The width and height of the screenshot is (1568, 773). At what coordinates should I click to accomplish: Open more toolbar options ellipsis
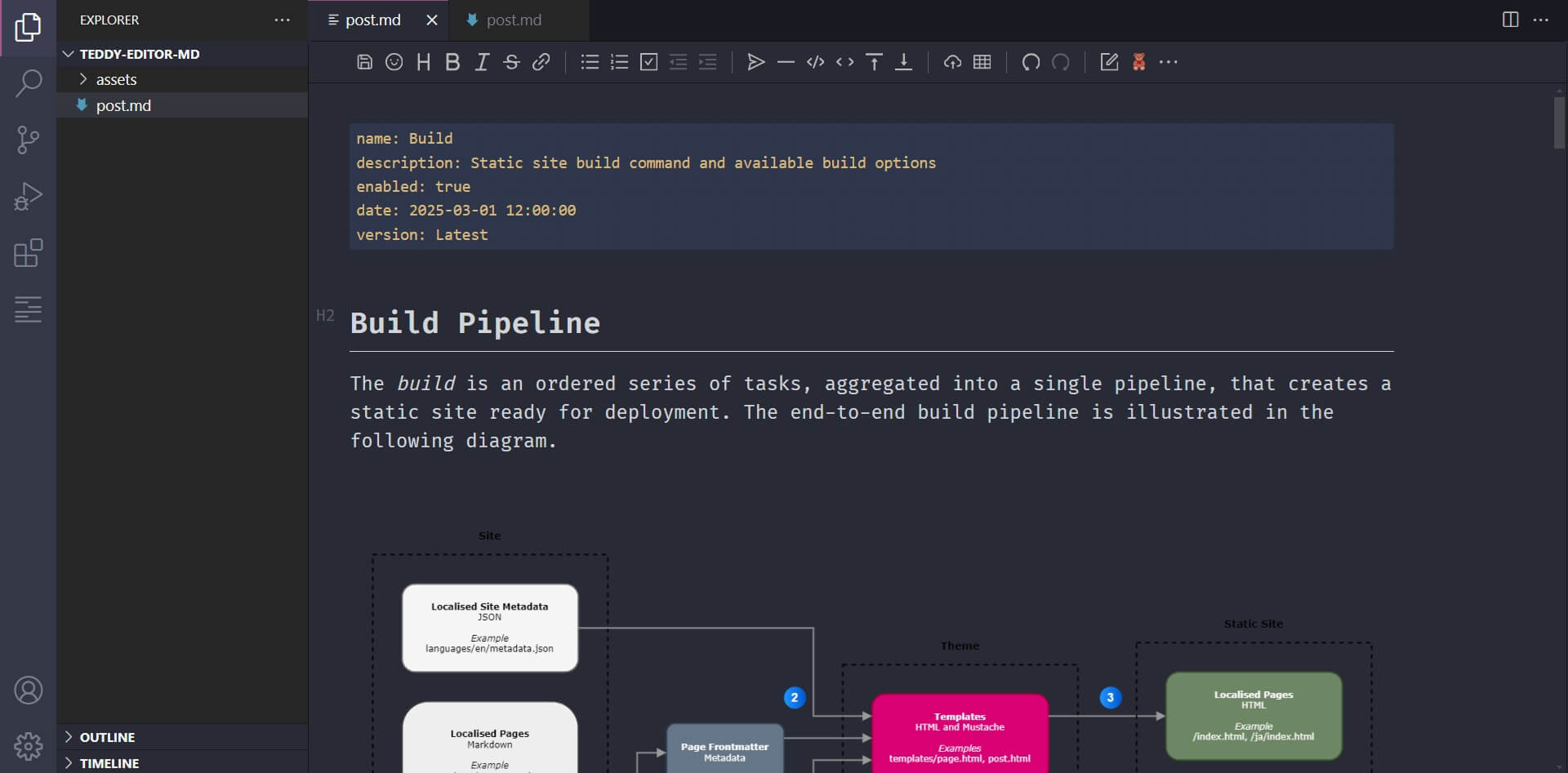point(1168,62)
